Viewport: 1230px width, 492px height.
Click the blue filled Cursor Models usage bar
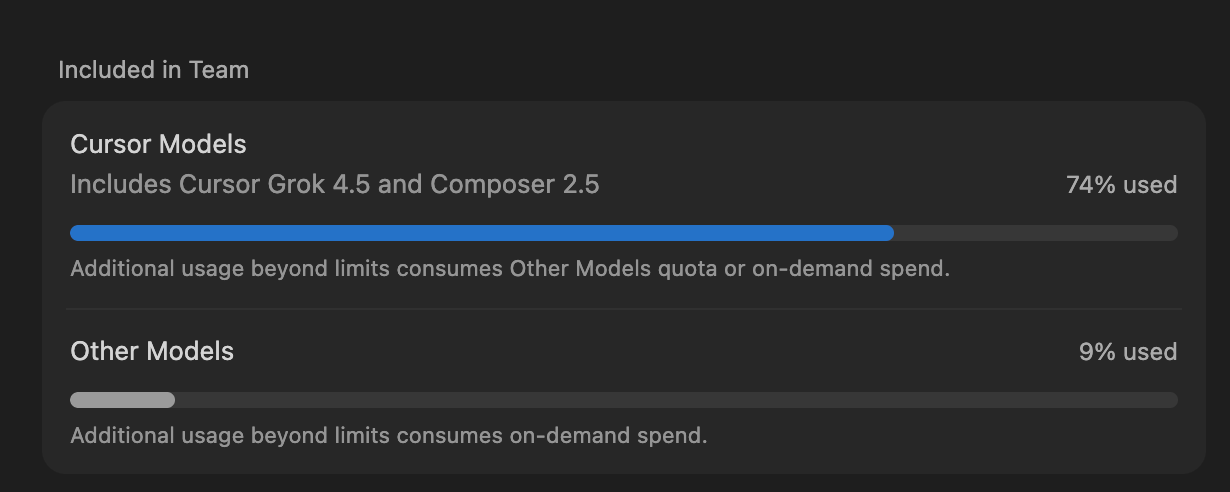[481, 233]
